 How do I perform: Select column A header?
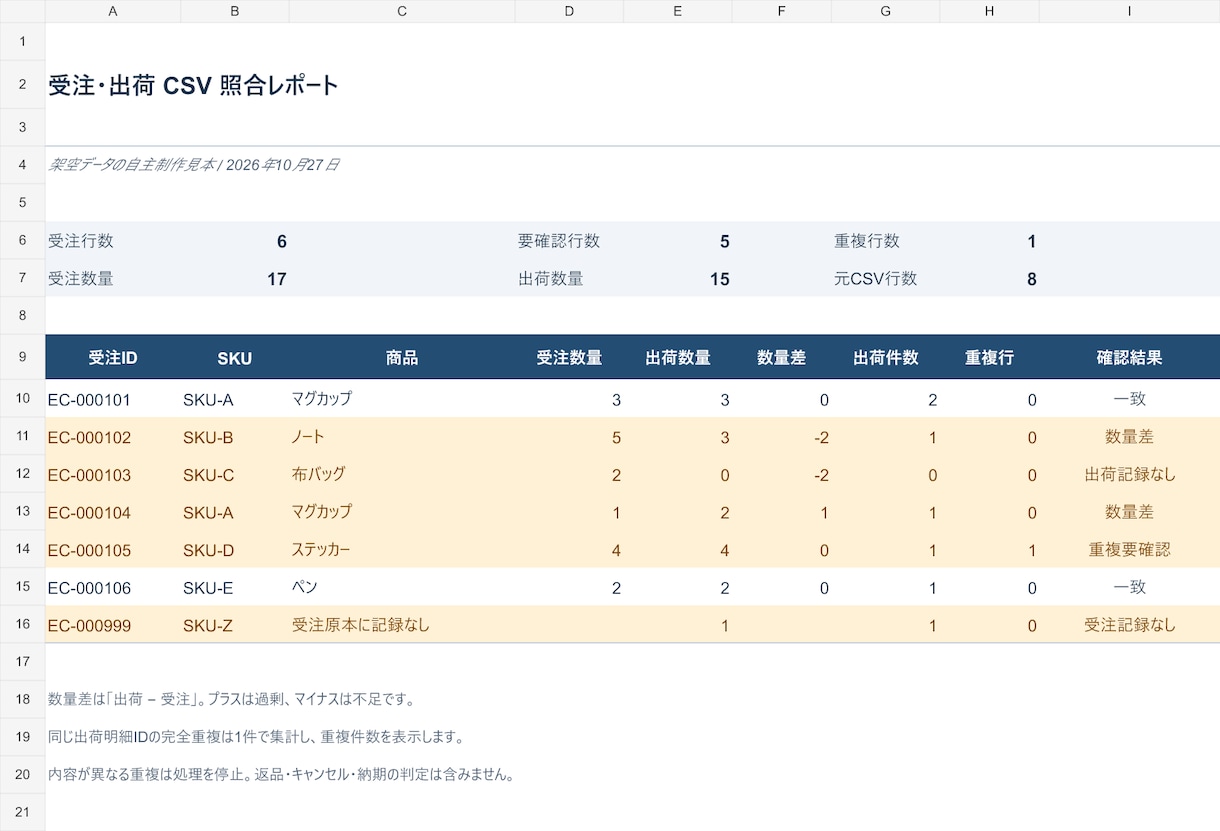(x=112, y=11)
